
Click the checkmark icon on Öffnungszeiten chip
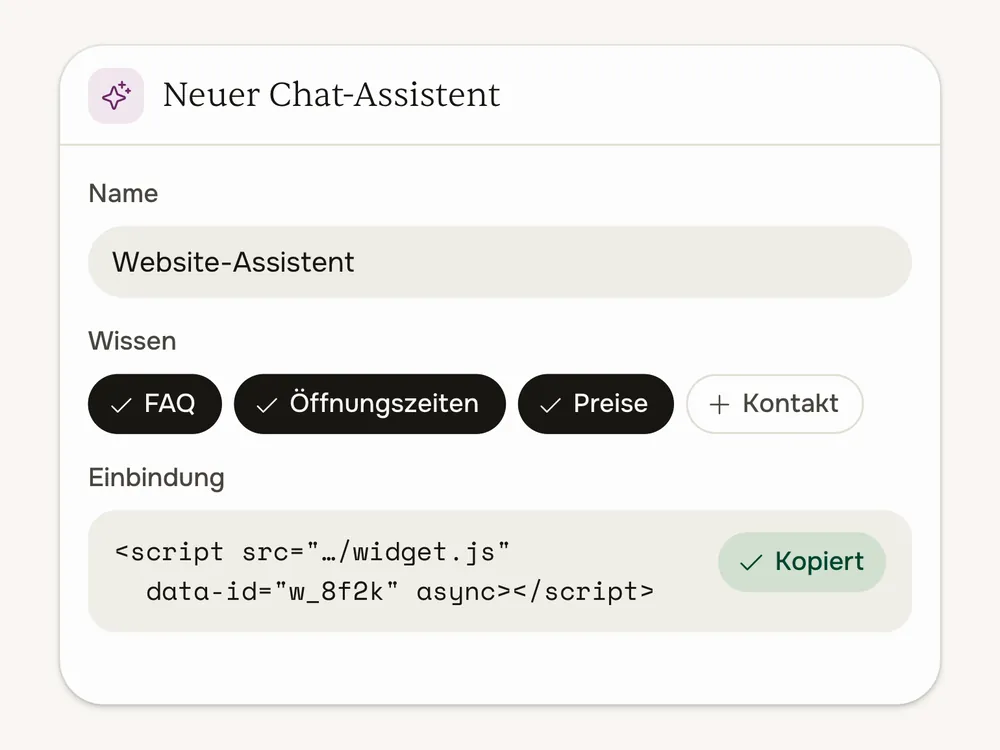pyautogui.click(x=267, y=405)
